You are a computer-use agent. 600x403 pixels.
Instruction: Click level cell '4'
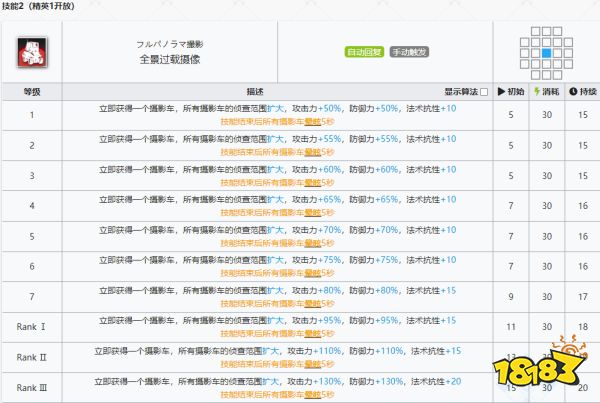(32, 206)
